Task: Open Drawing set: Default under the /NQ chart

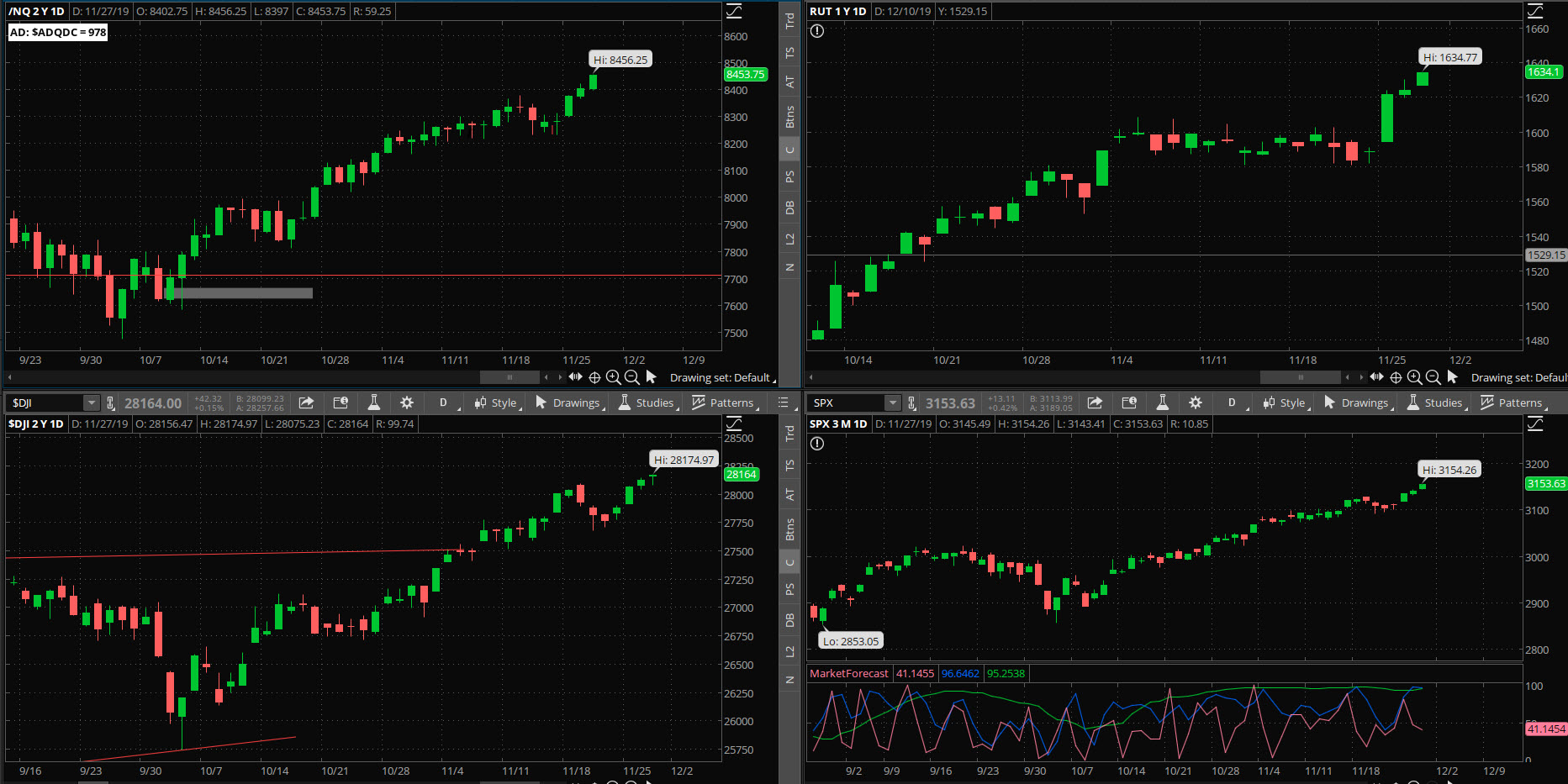Action: pos(722,378)
